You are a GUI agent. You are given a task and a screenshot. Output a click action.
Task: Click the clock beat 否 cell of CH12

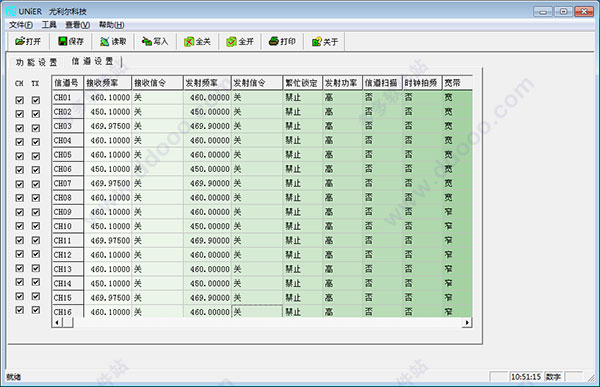click(422, 255)
